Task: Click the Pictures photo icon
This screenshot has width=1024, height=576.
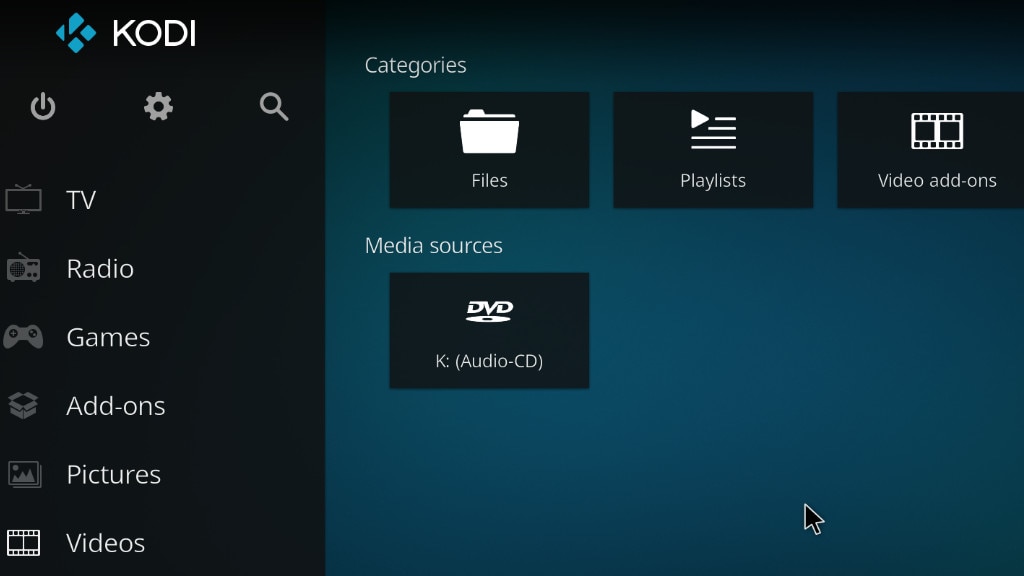Action: point(23,474)
